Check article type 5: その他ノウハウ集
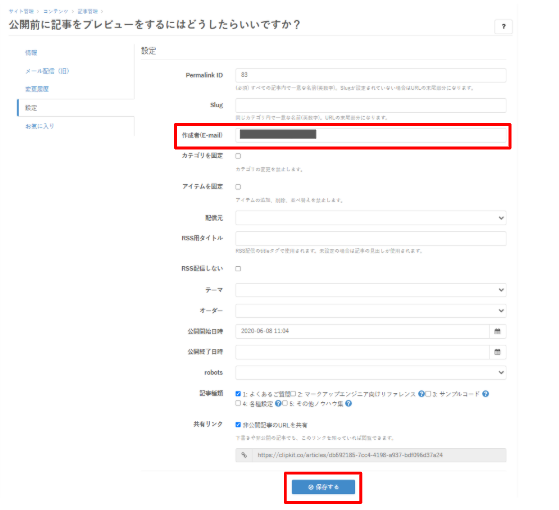Viewport: 559px width, 510px height. [285, 403]
